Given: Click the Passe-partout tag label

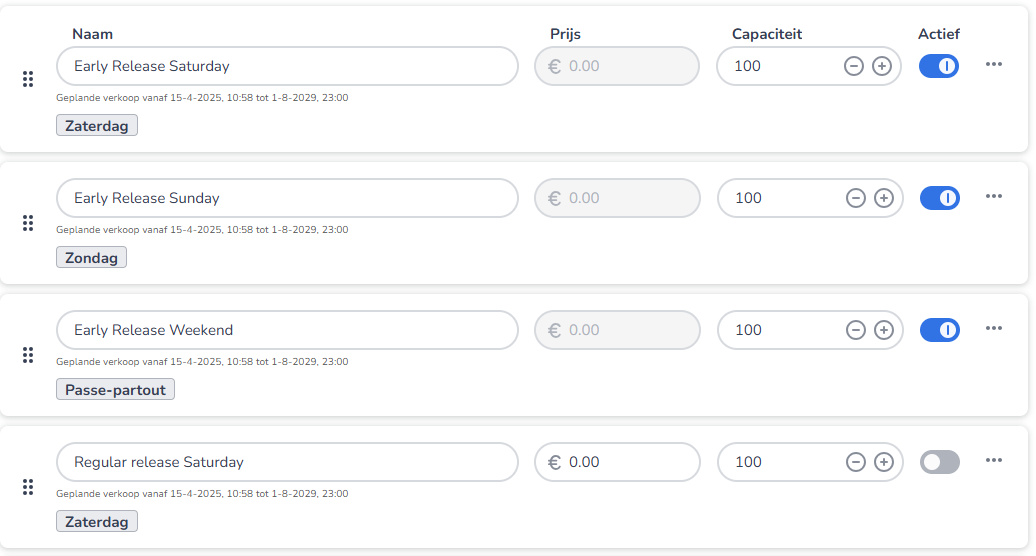Looking at the screenshot, I should tap(115, 390).
